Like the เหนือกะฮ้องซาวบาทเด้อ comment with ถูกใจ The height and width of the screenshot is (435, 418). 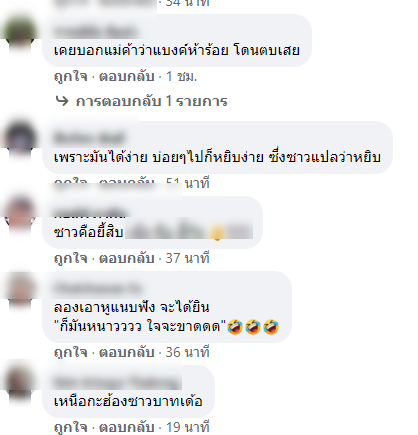[71, 427]
